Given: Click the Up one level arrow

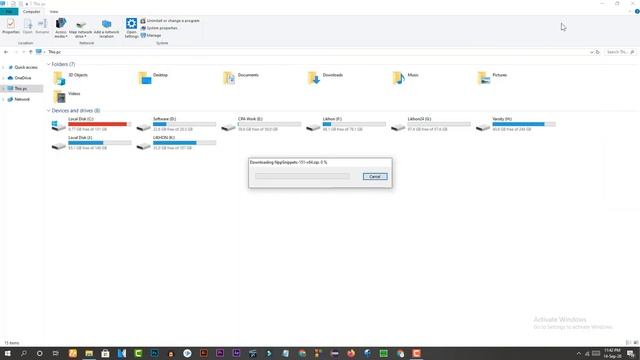Looking at the screenshot, I should pos(30,52).
